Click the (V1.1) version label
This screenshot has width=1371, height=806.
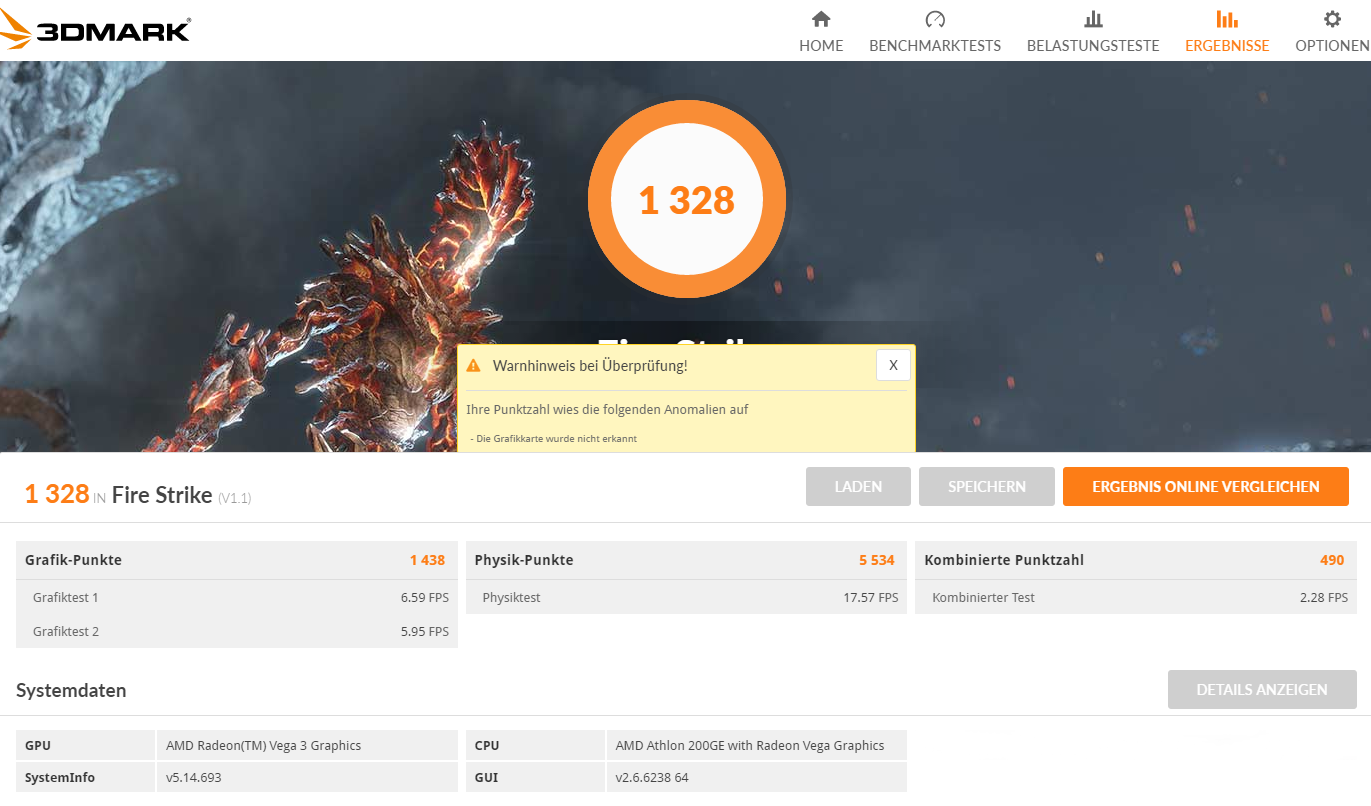(x=235, y=498)
